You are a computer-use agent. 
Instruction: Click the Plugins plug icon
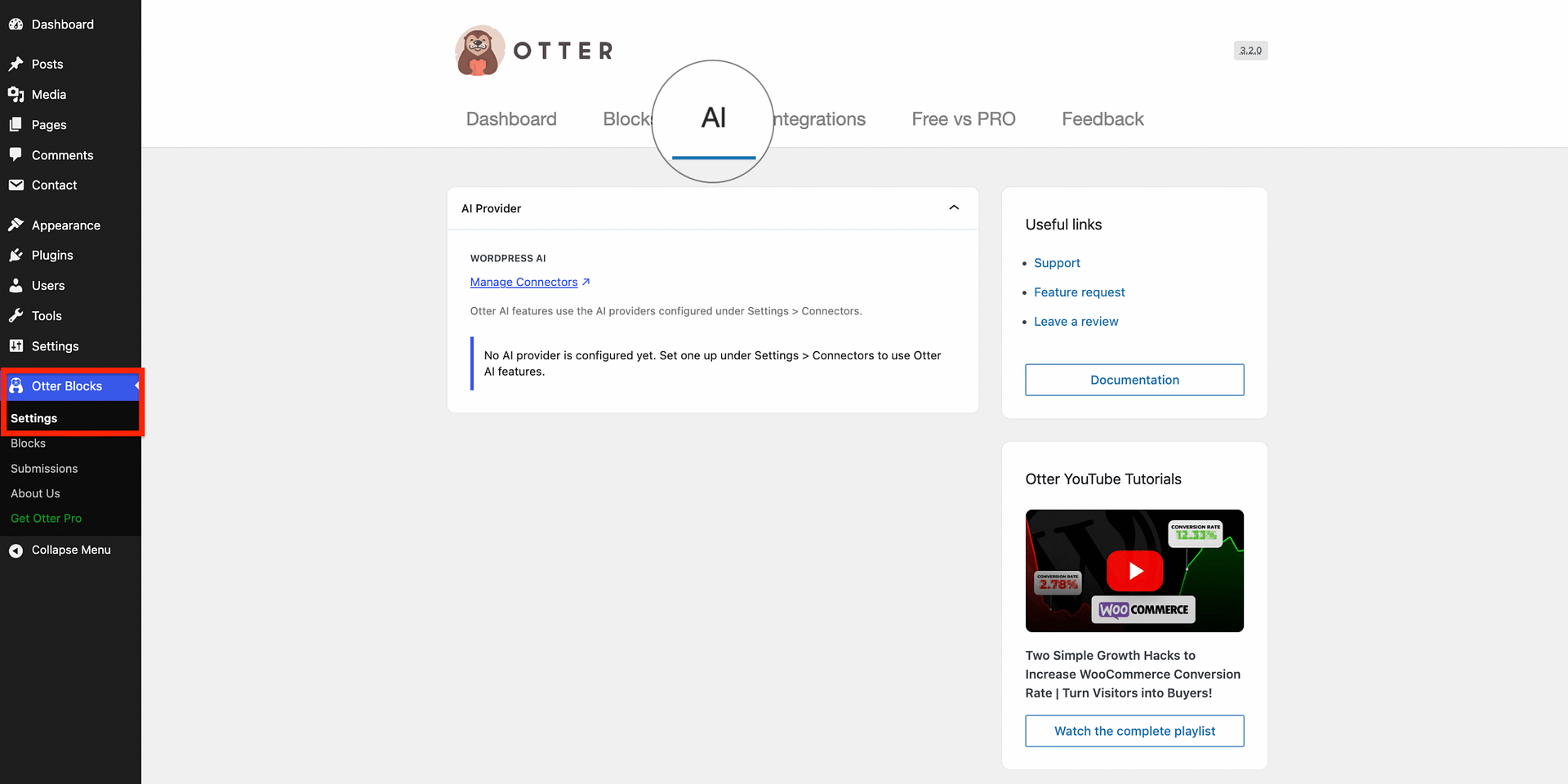click(16, 256)
